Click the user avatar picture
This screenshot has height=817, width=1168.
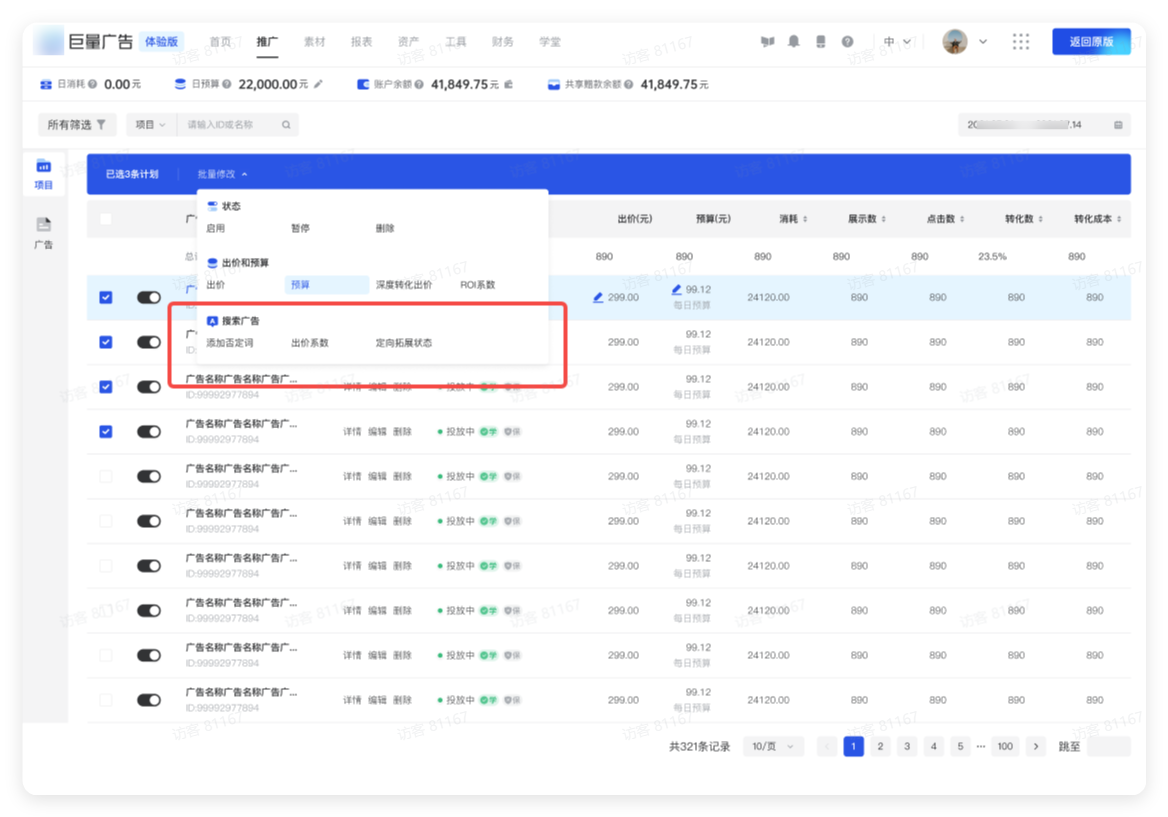point(955,42)
